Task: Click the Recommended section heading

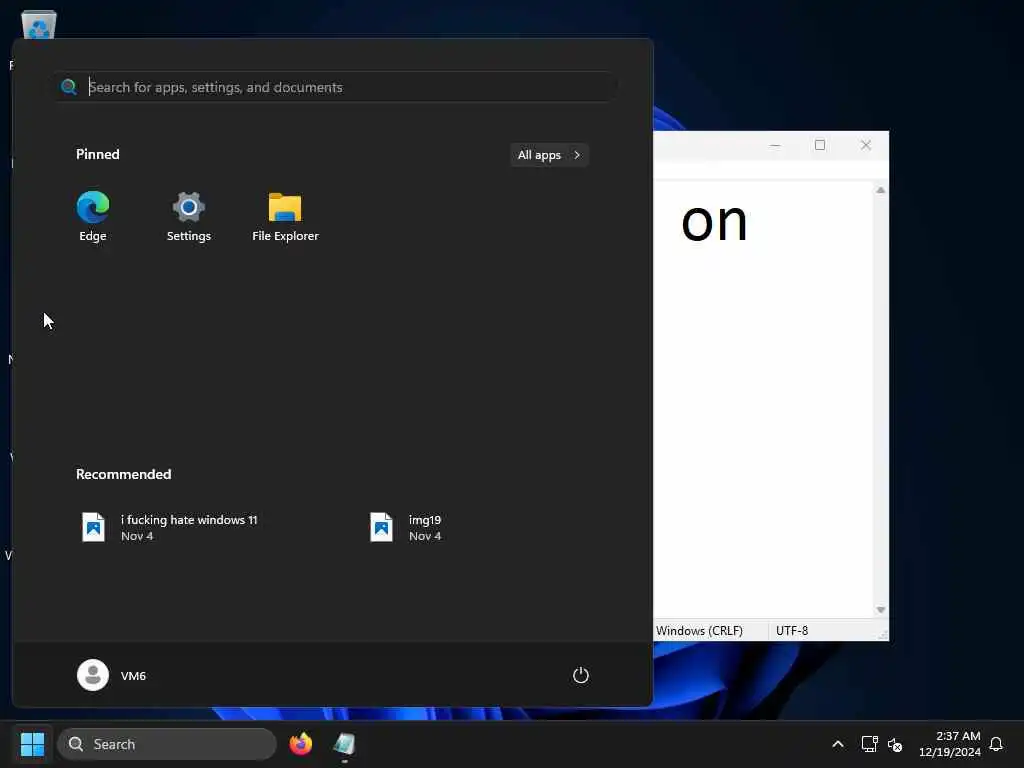Action: [123, 474]
